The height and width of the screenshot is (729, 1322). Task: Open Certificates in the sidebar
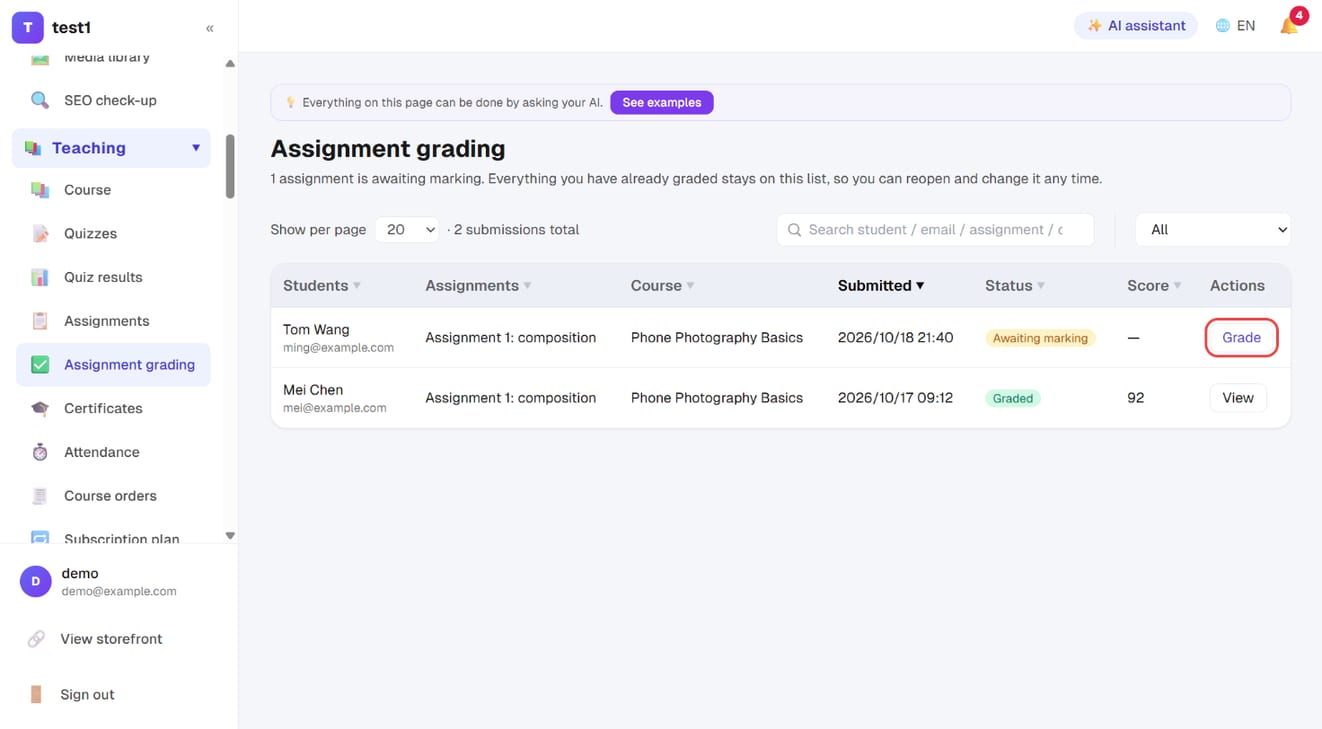coord(113,408)
